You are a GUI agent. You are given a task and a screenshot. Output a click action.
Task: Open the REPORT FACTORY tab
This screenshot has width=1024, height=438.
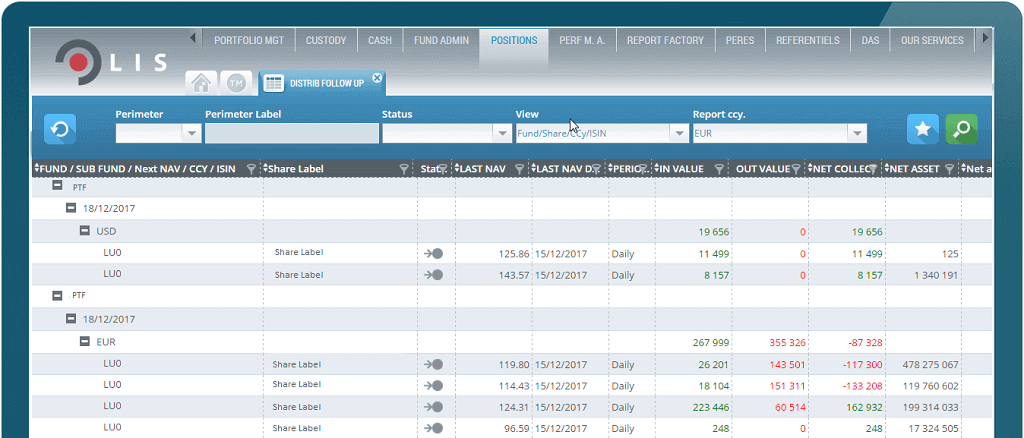click(x=665, y=40)
